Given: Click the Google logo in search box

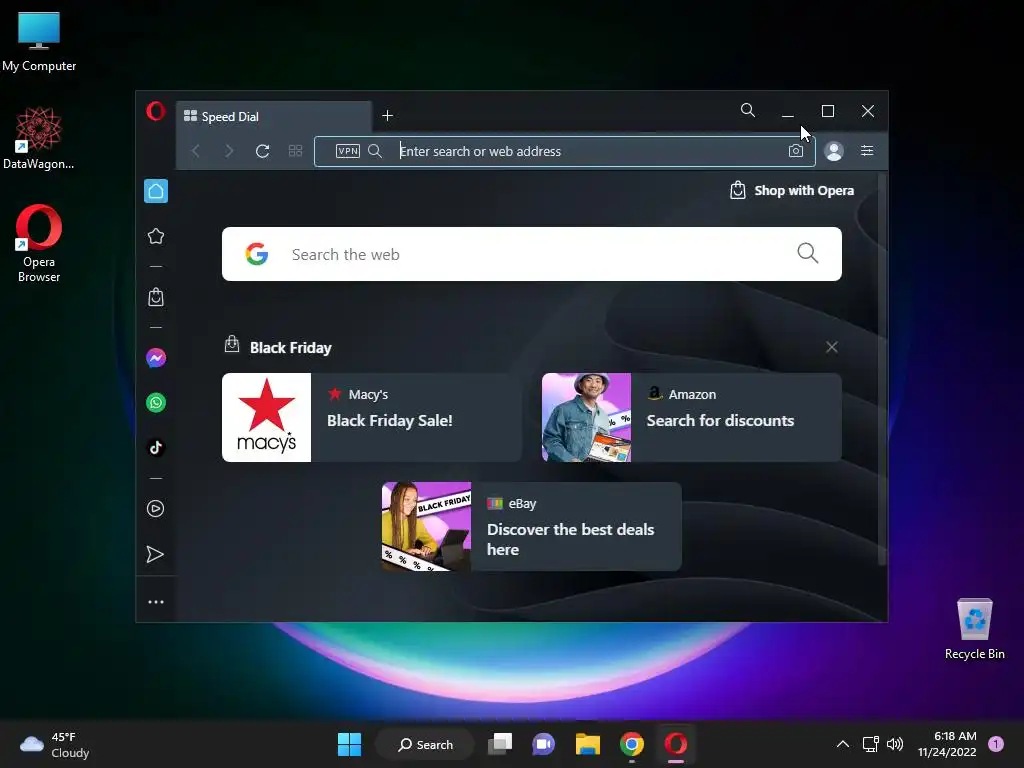Looking at the screenshot, I should [257, 254].
